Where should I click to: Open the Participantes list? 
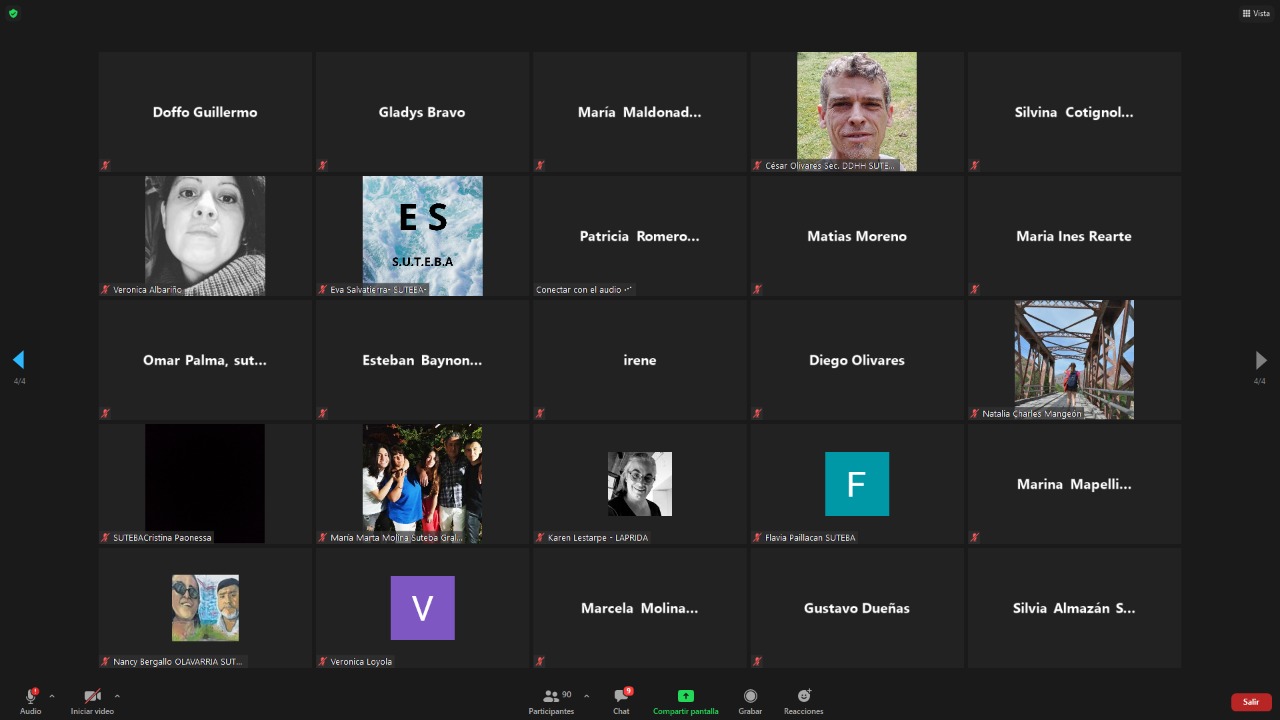click(551, 700)
